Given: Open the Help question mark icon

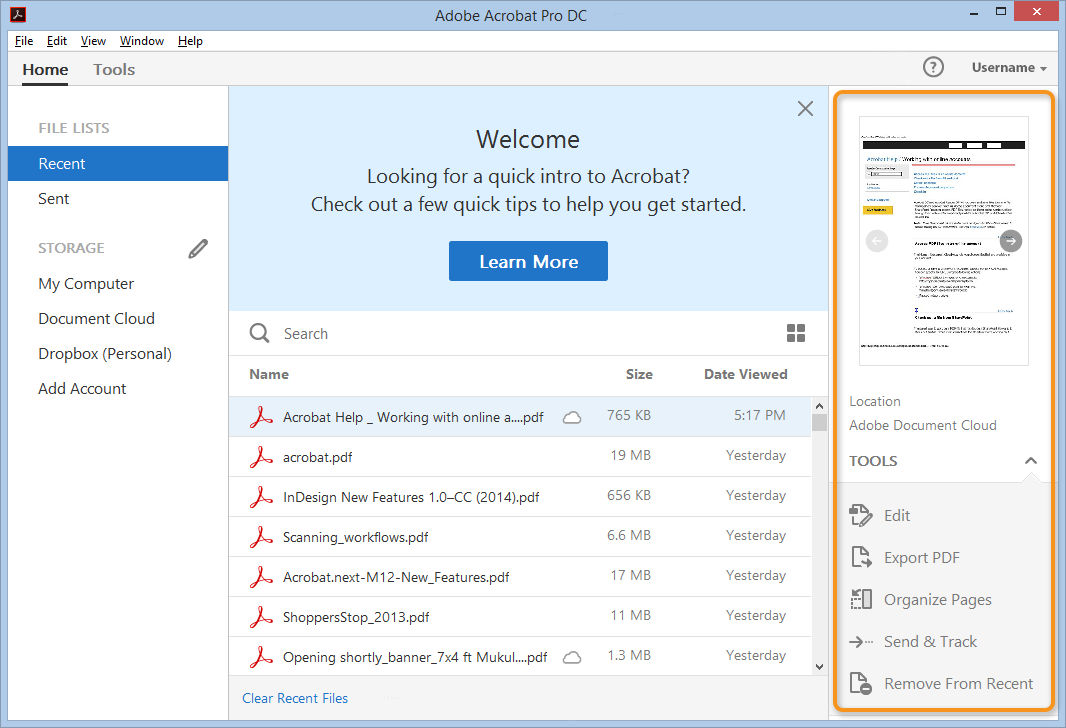Looking at the screenshot, I should pos(933,67).
